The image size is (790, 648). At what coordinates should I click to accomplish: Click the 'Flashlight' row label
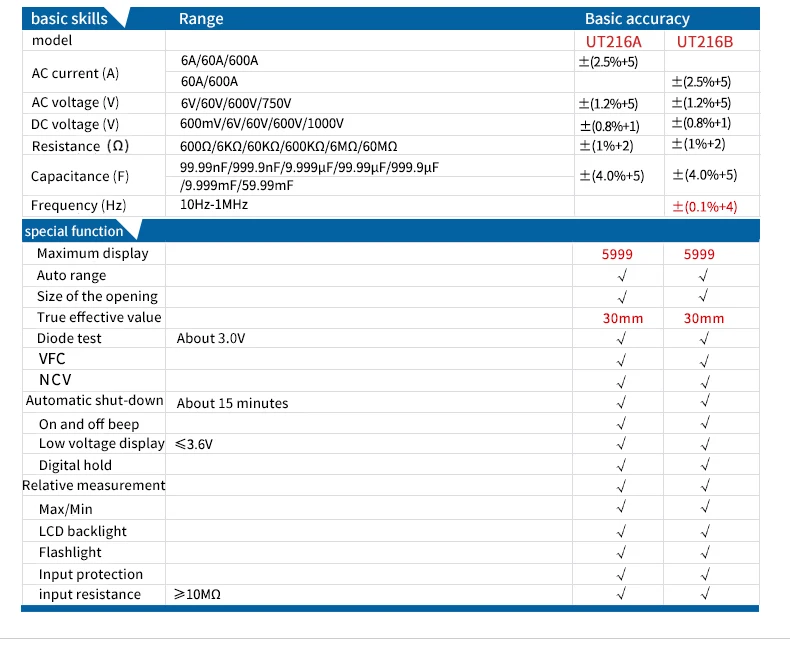(x=70, y=553)
